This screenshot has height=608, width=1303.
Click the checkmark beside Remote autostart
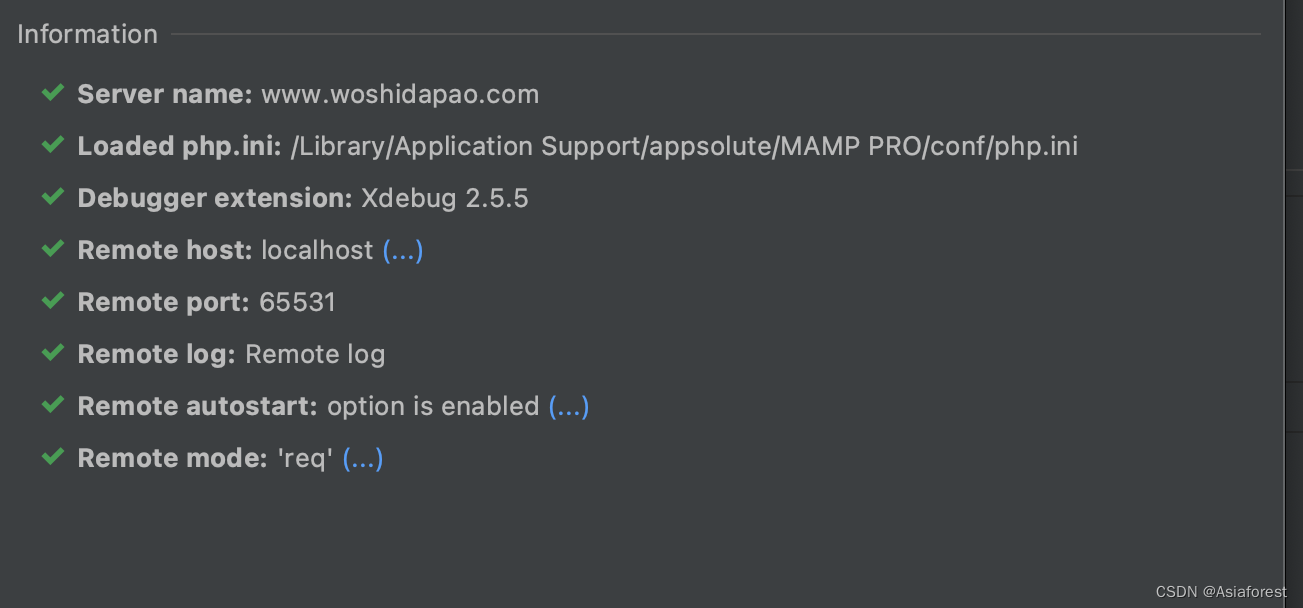[52, 405]
